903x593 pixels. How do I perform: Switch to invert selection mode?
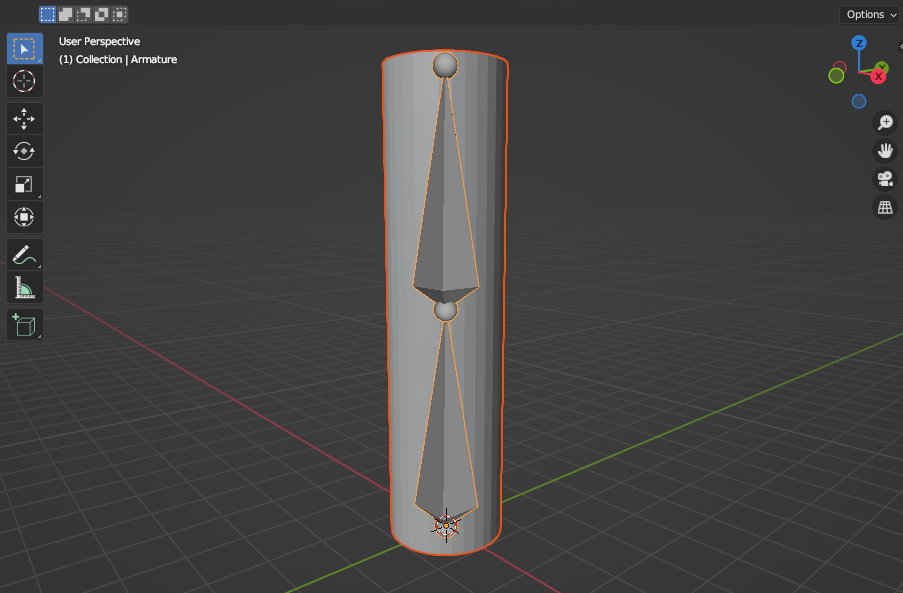point(101,14)
